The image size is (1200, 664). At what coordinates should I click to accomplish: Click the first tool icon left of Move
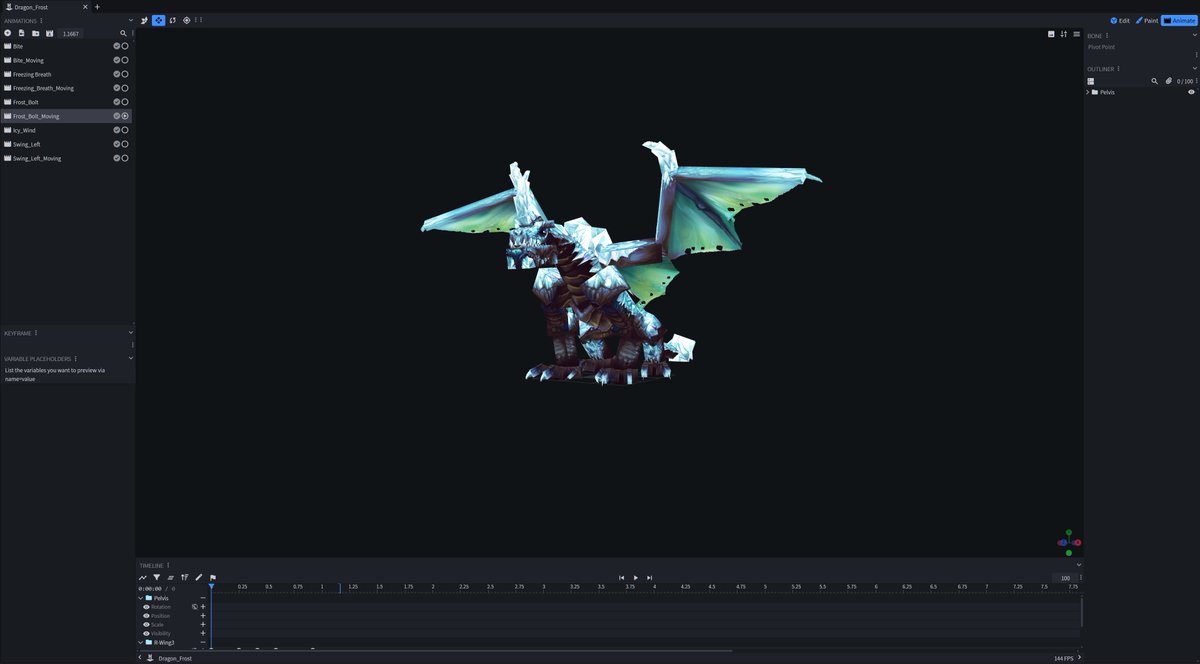coord(144,20)
